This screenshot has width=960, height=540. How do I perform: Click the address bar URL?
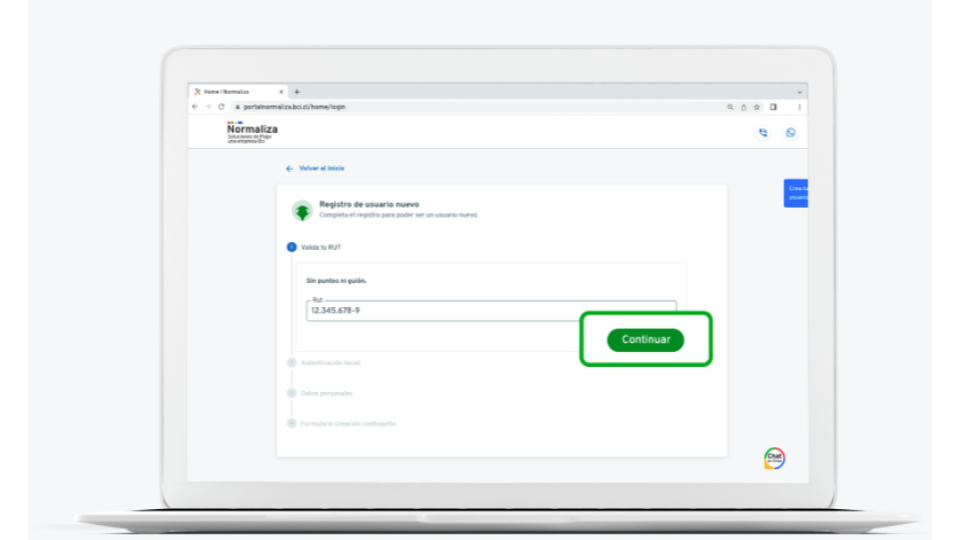[300, 106]
